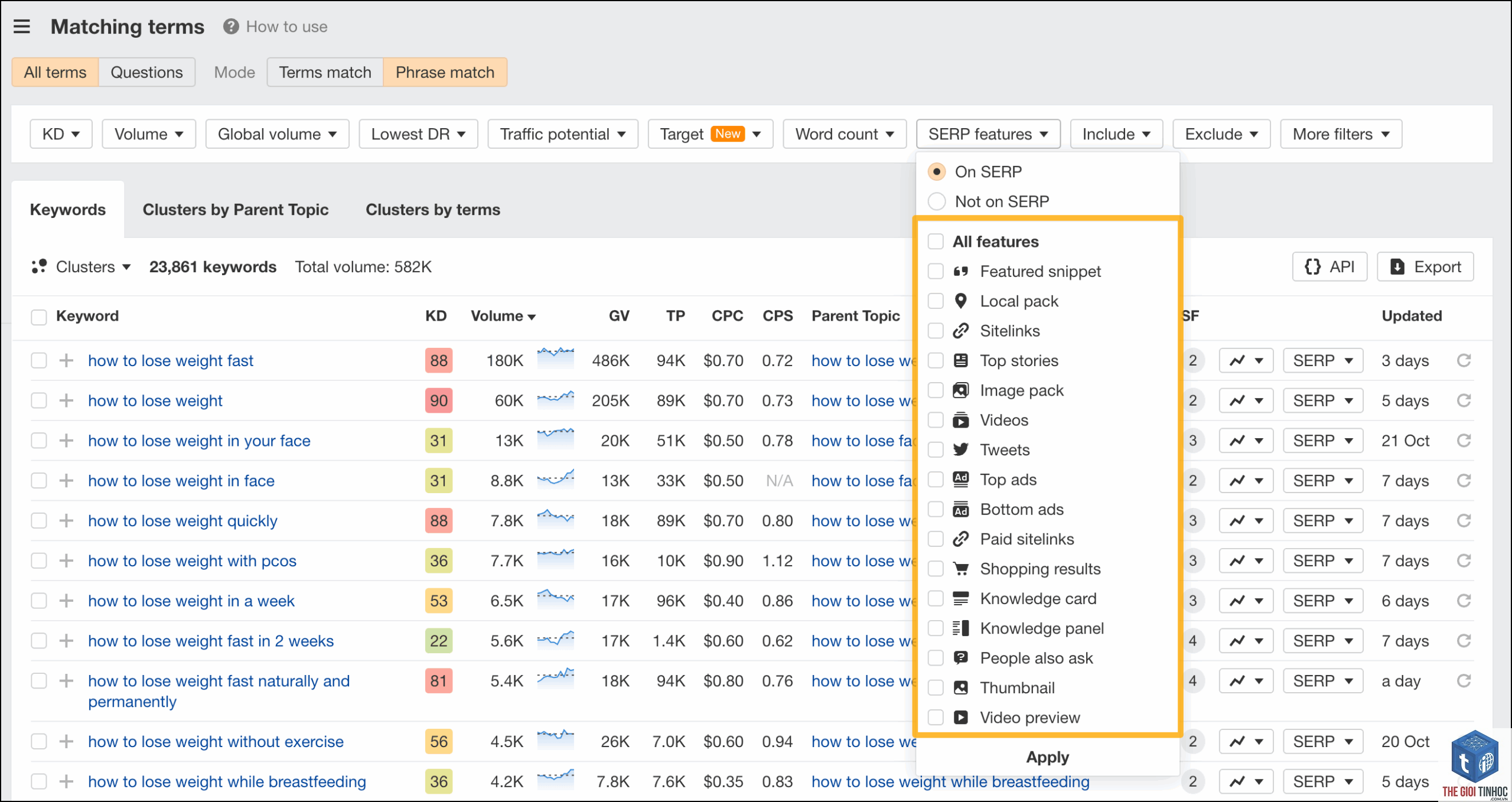Add 'how to lose weight with pcos' plus icon
Screen dimensions: 1512x802
click(67, 560)
